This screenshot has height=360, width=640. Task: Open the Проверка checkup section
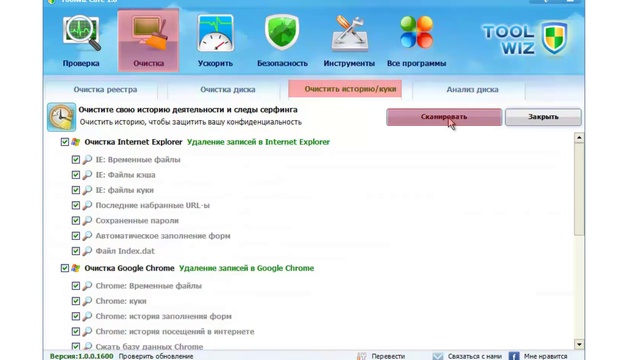coord(81,41)
